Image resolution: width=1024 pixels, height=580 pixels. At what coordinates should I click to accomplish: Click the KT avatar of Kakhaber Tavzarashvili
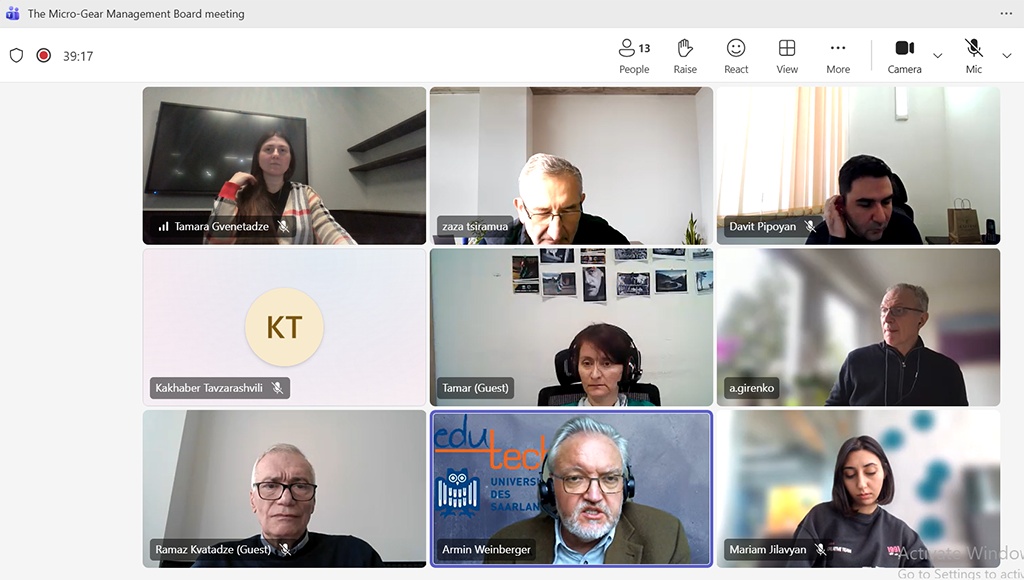tap(284, 327)
